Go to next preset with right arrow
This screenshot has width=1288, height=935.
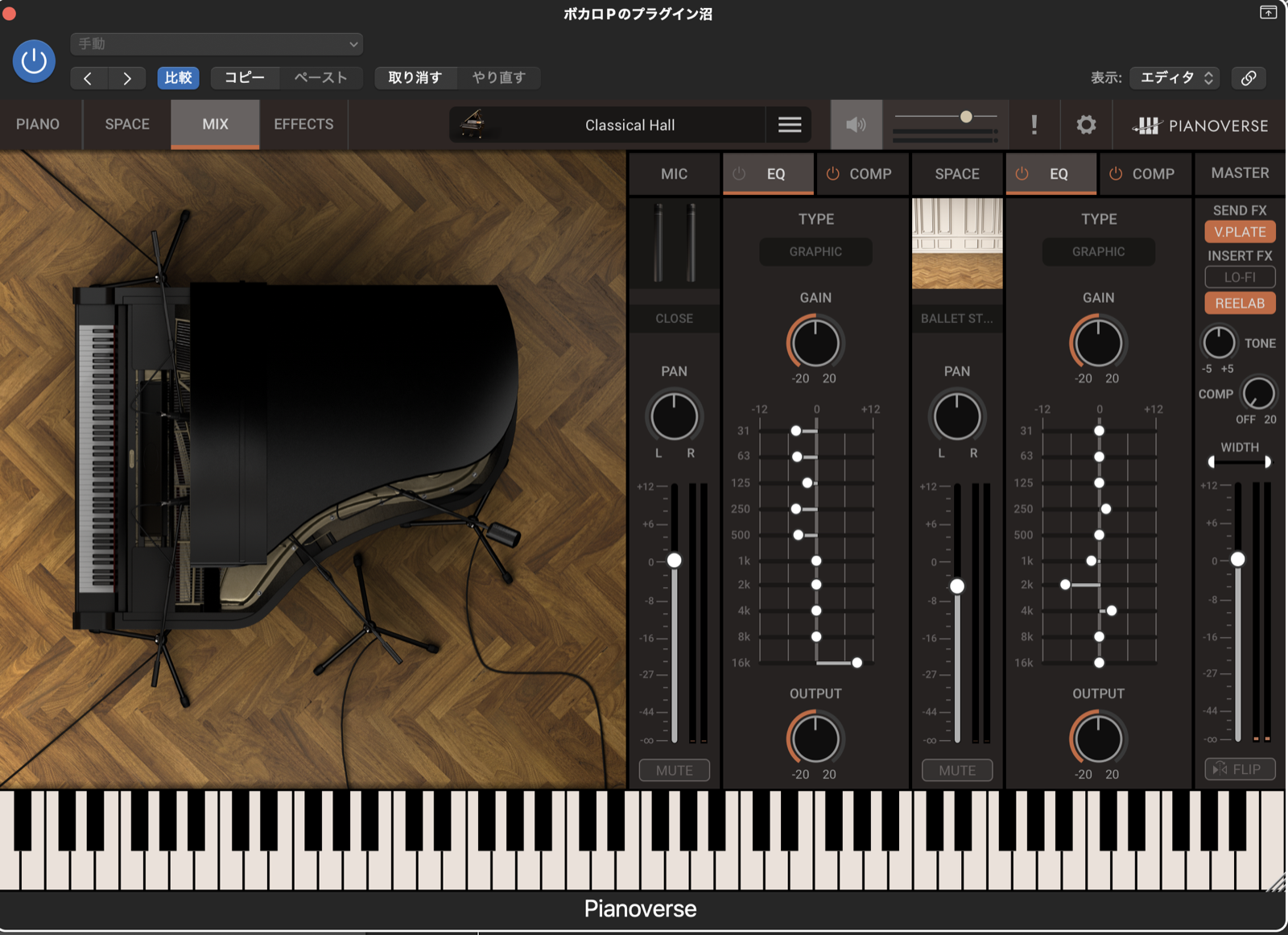pyautogui.click(x=126, y=78)
